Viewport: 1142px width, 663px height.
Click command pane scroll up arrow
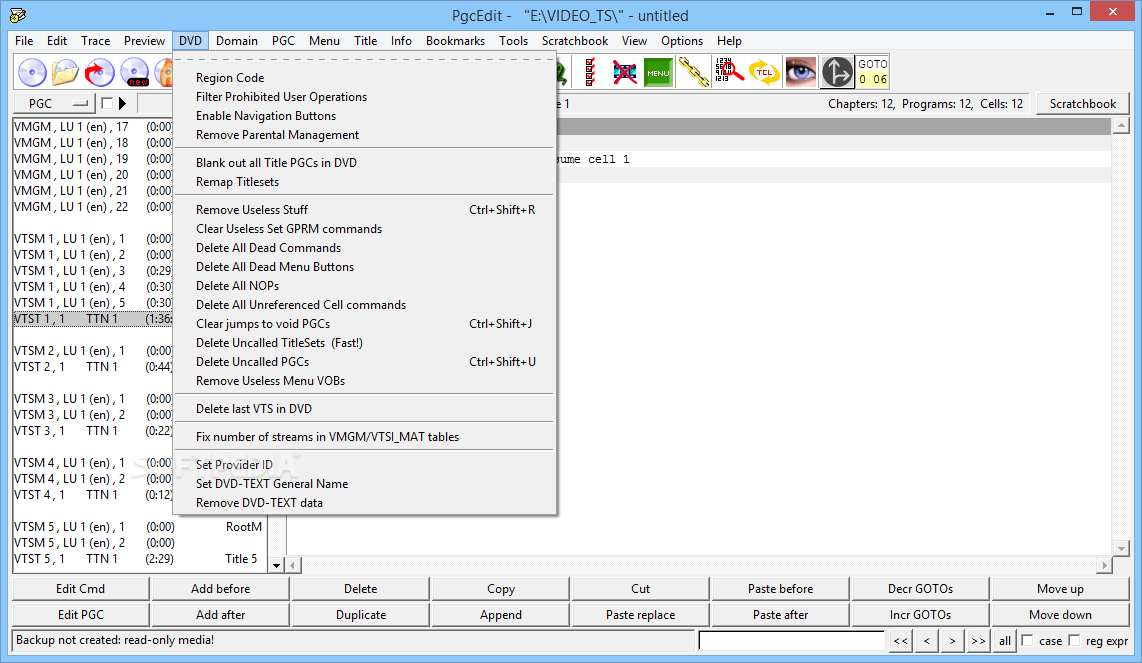point(1121,126)
